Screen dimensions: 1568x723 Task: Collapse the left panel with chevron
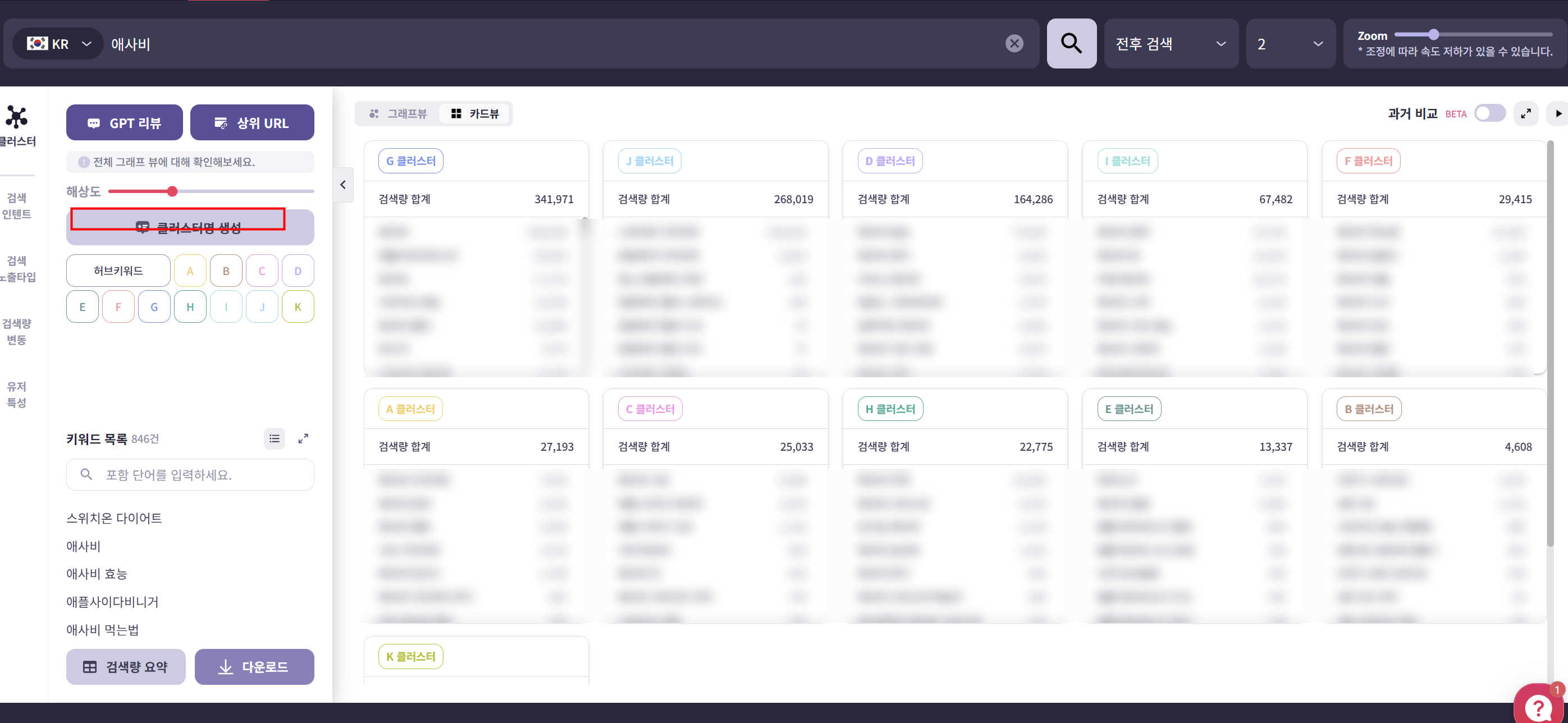coord(342,185)
